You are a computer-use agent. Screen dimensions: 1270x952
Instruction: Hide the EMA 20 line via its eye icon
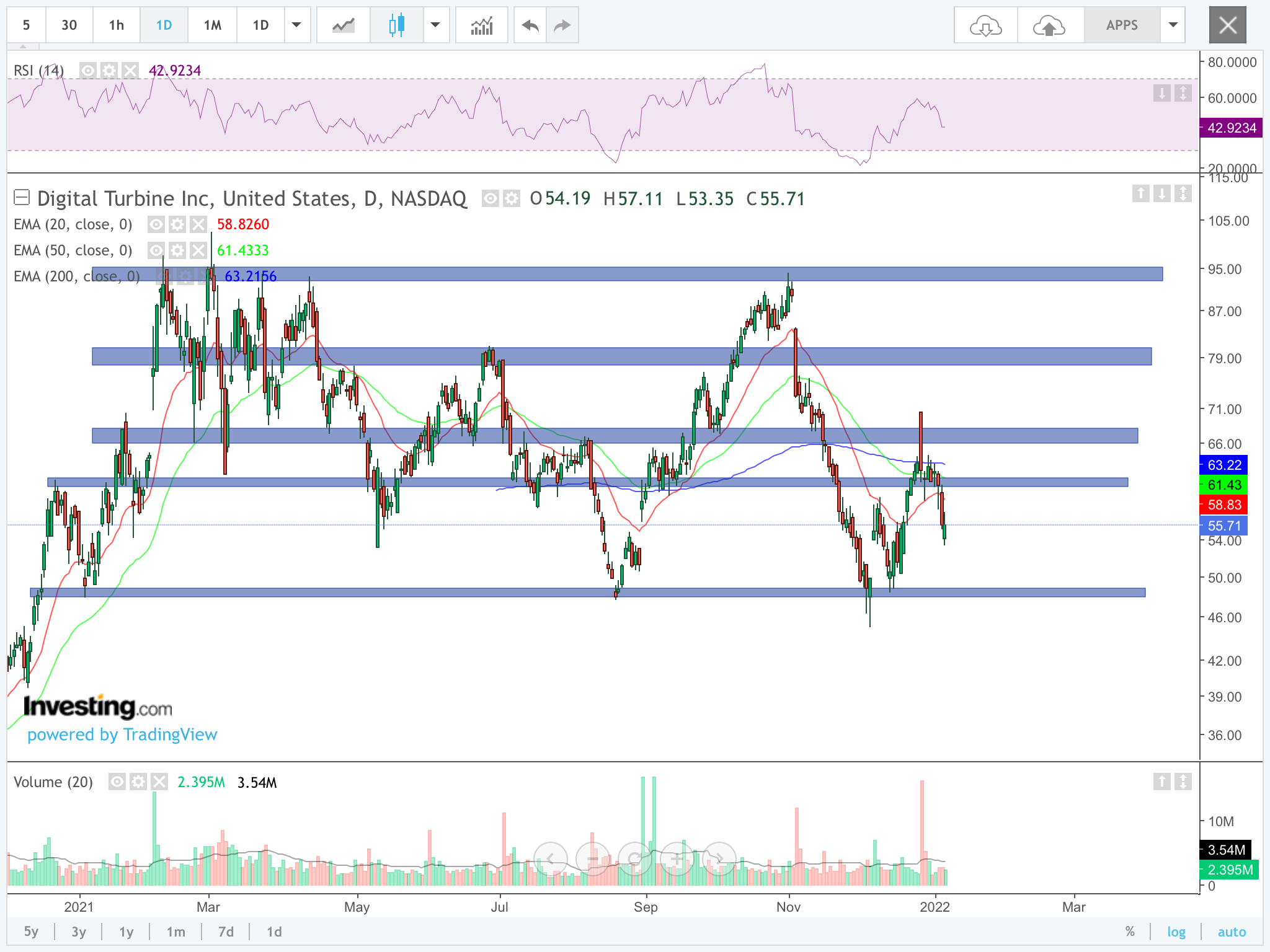(x=156, y=224)
